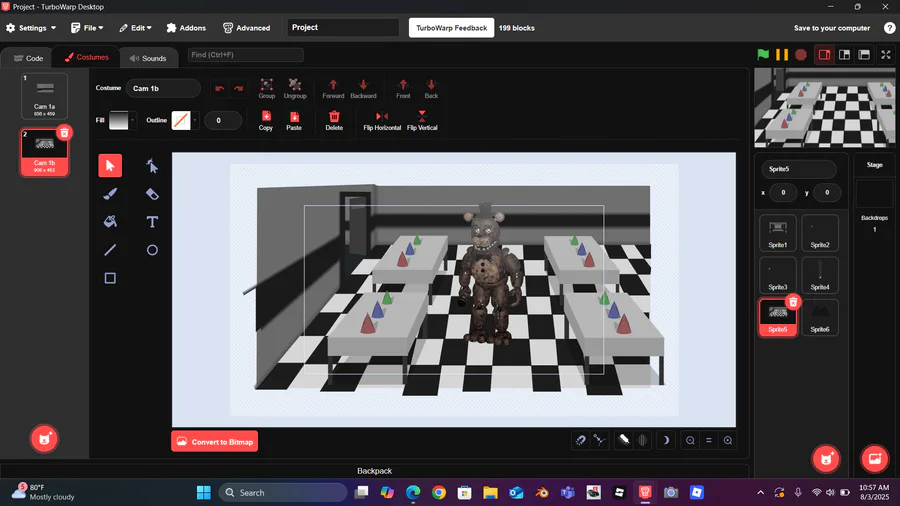The image size is (900, 506).
Task: Click Convert to Bitmap button
Action: point(215,442)
